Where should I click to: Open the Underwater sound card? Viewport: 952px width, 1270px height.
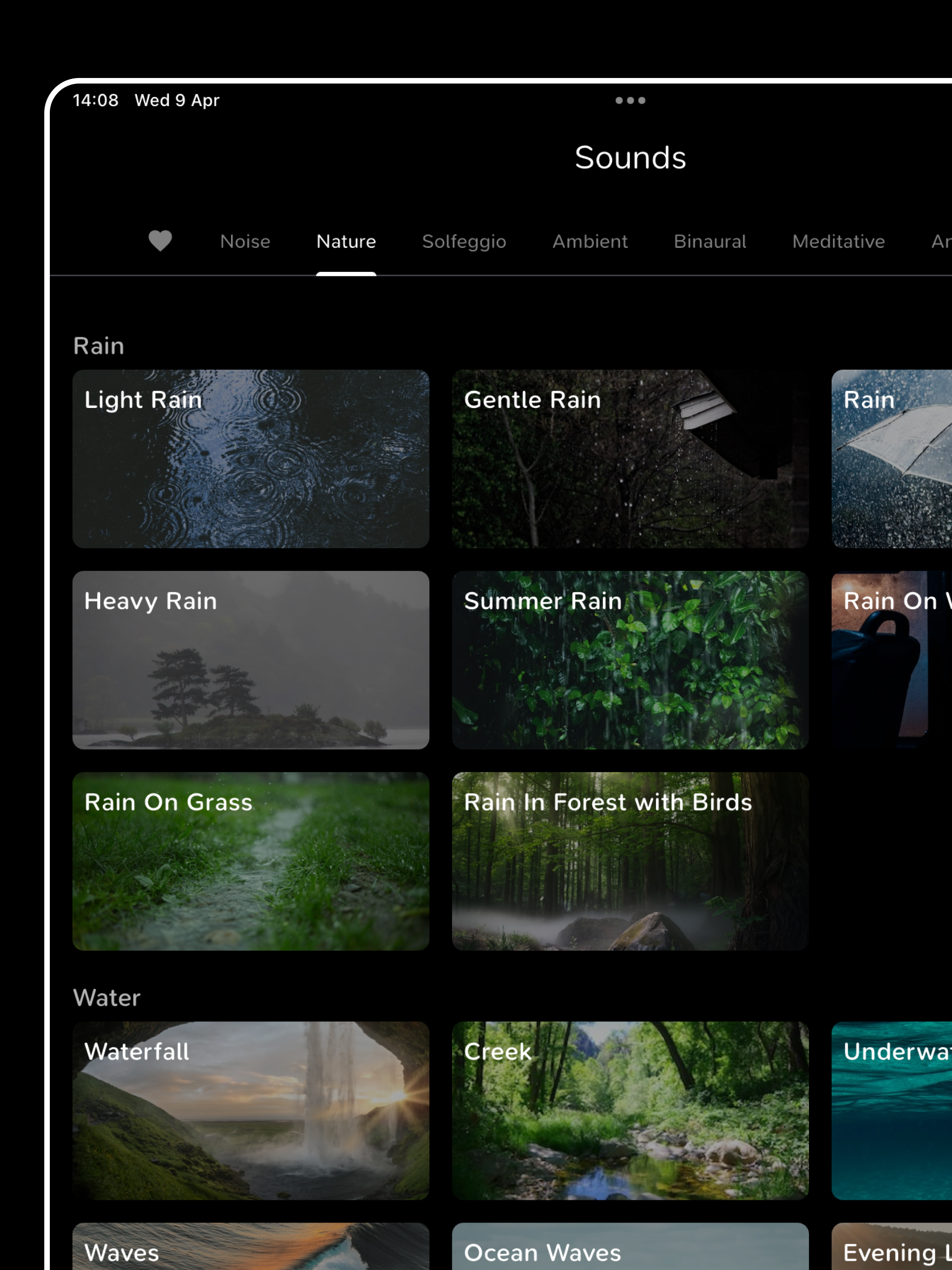click(x=892, y=1110)
